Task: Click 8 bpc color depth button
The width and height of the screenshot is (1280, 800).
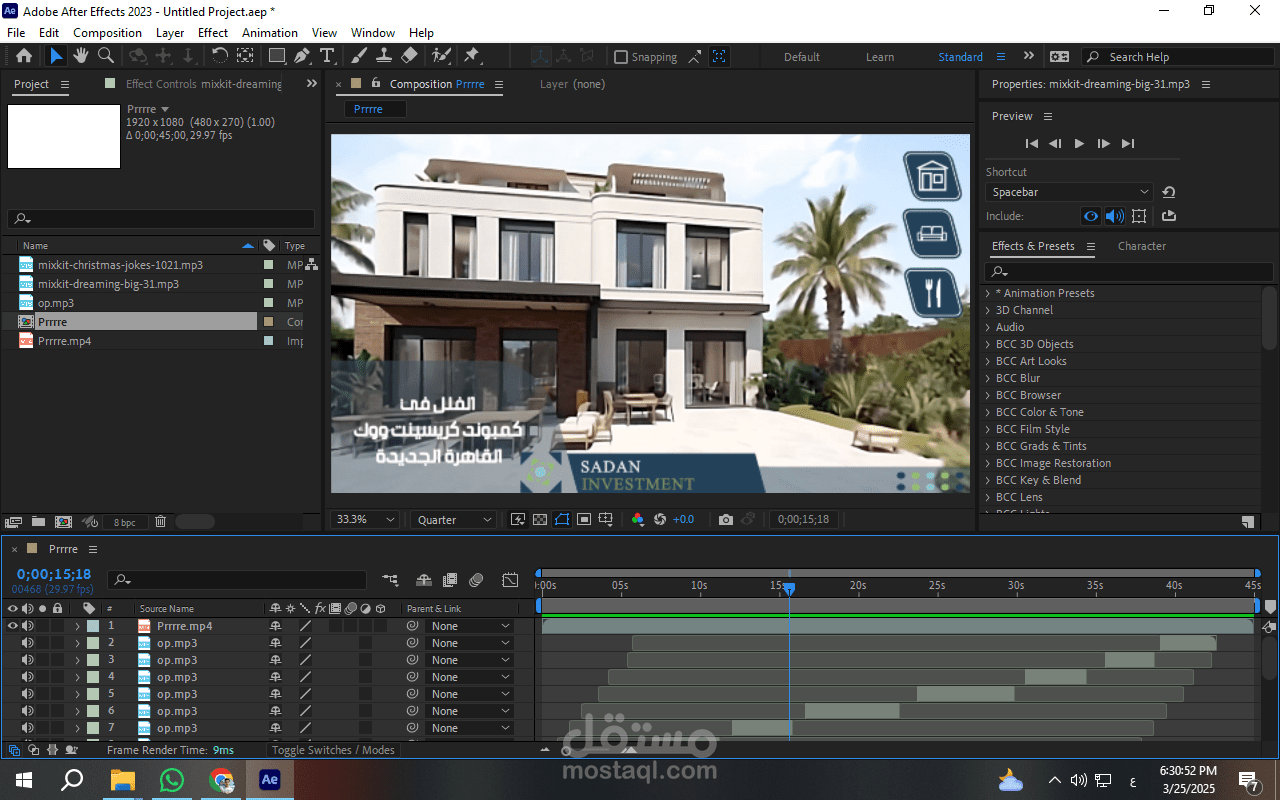Action: click(124, 522)
